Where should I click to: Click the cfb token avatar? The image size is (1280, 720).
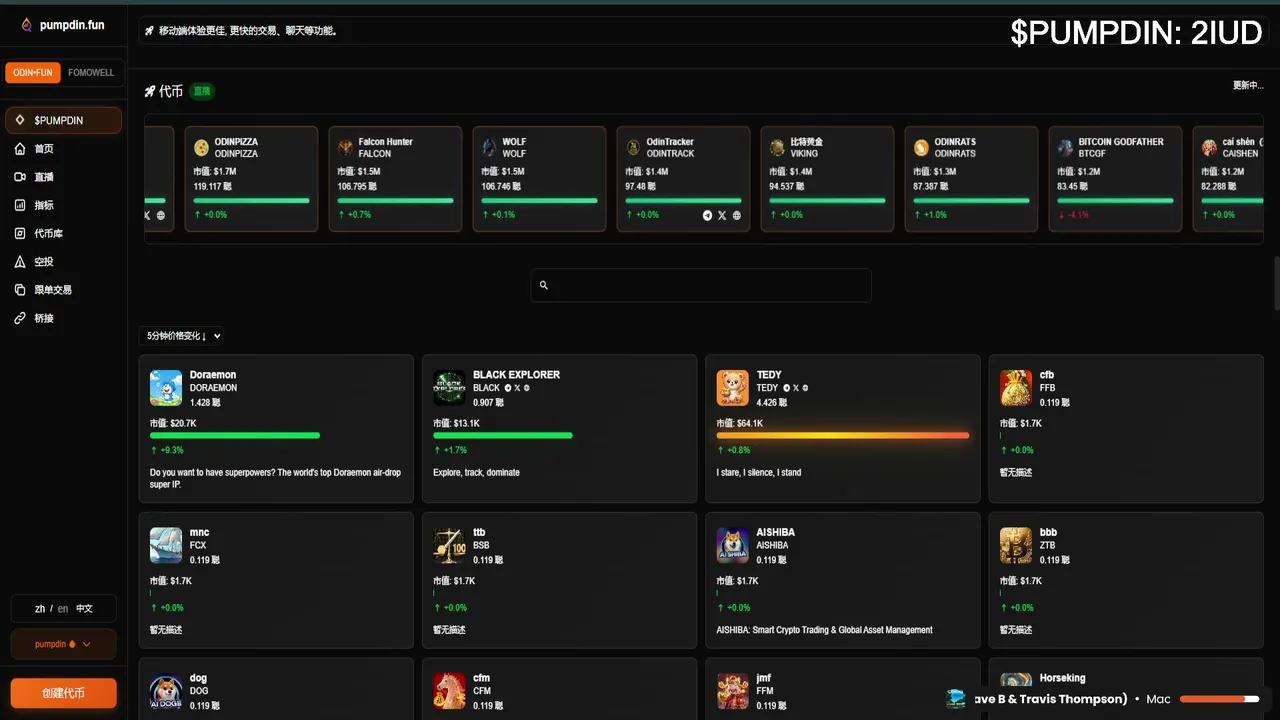1016,388
